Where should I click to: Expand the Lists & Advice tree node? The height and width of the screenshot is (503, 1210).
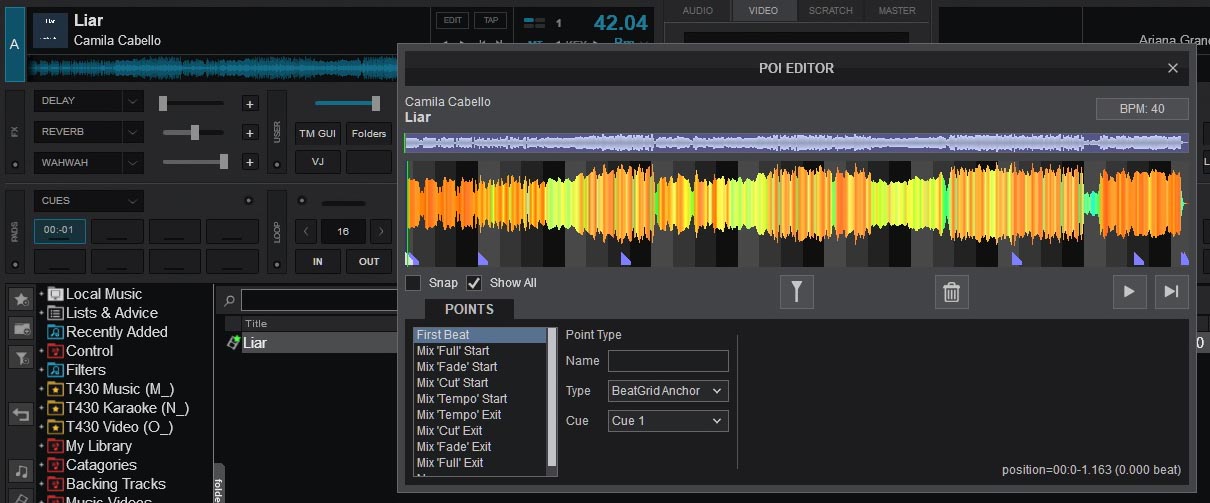point(42,313)
